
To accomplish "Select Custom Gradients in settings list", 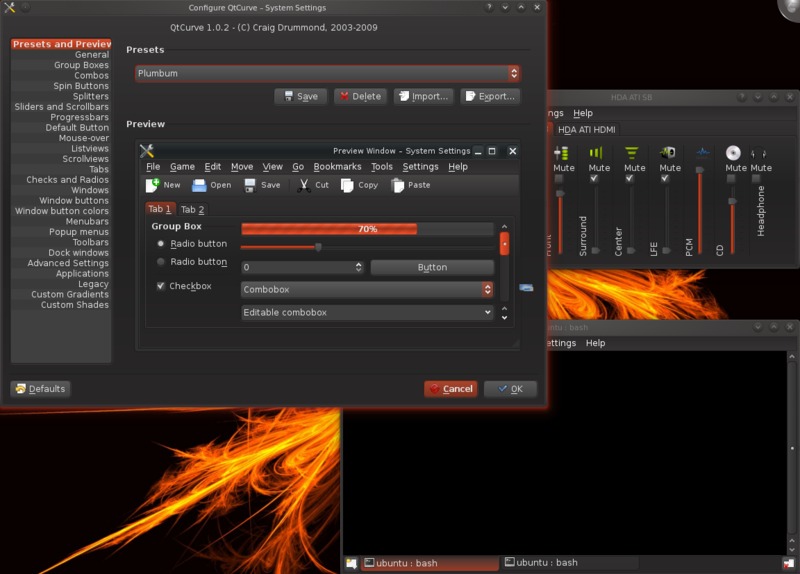I will [x=70, y=294].
